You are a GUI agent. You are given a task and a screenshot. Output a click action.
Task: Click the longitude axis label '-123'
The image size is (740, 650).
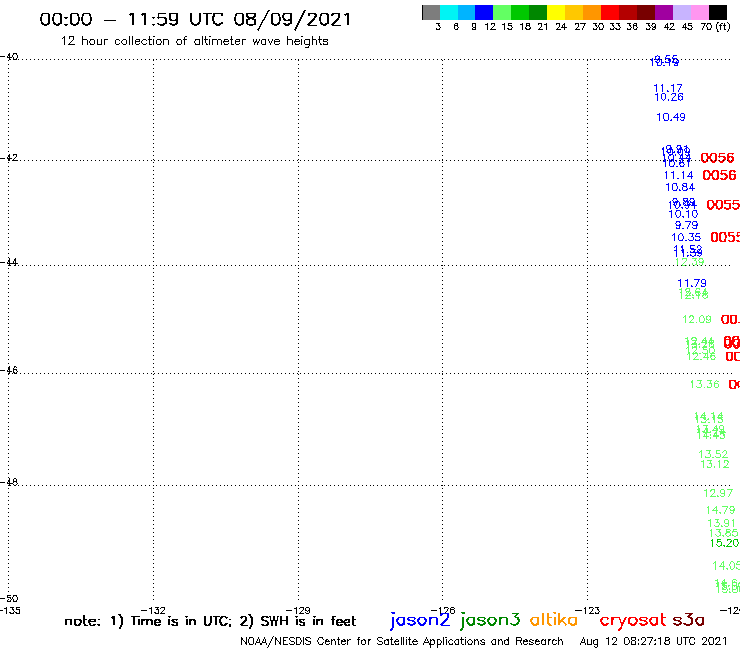tap(587, 610)
